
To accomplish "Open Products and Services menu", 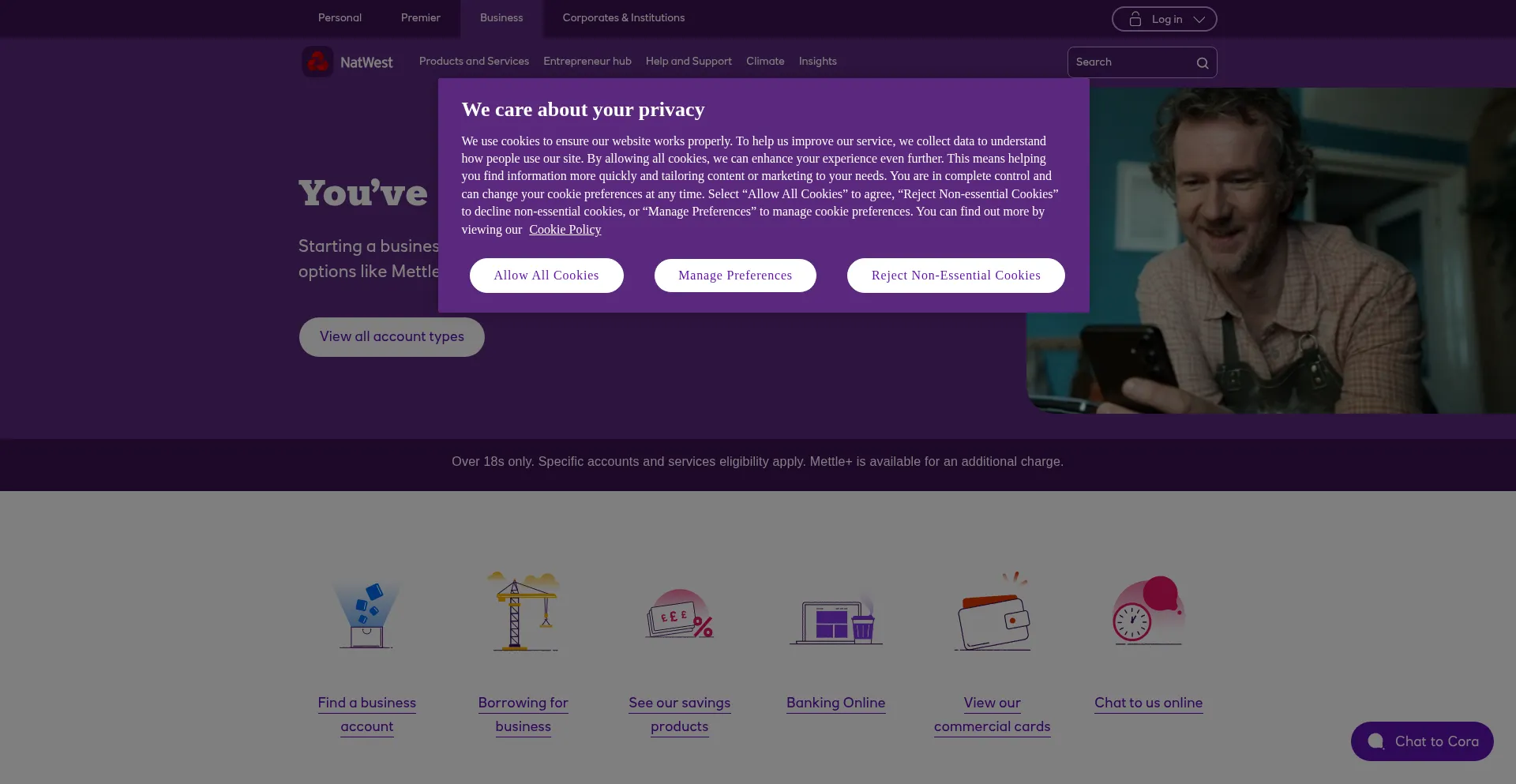I will pos(474,62).
